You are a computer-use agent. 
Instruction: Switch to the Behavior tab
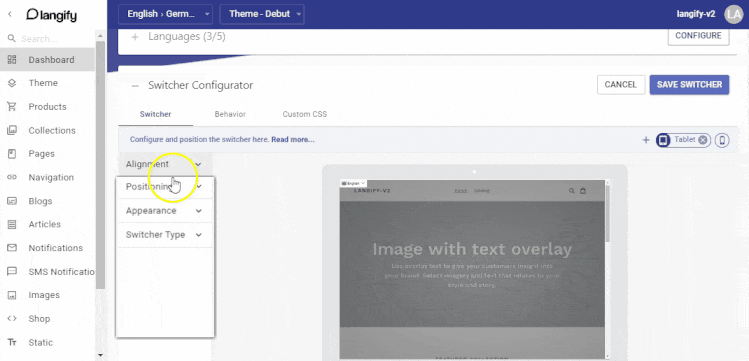(x=230, y=115)
